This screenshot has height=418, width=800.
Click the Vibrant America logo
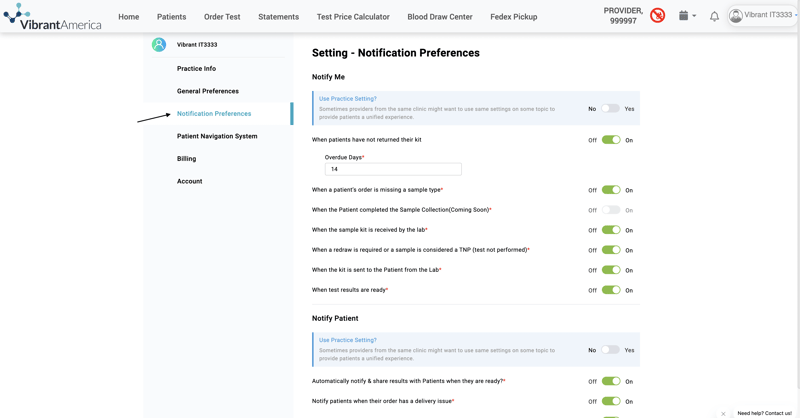(52, 16)
